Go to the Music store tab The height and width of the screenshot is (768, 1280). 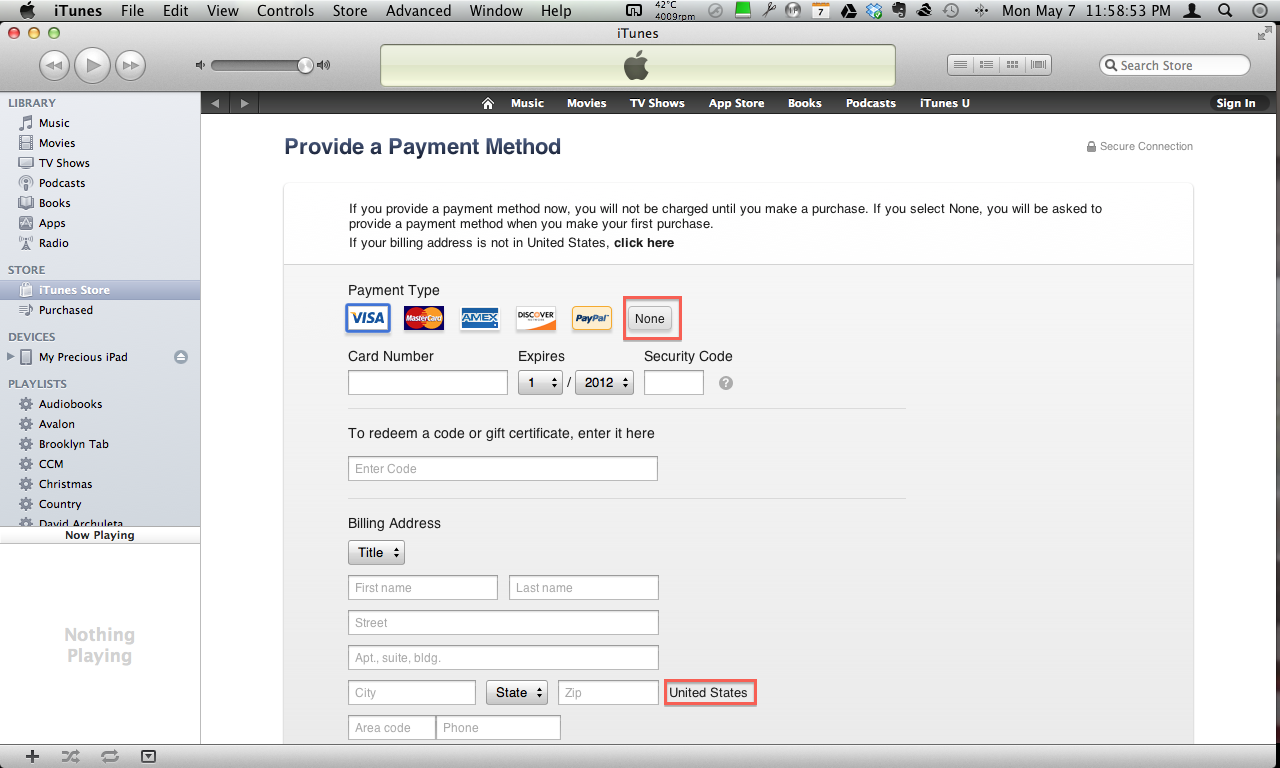point(527,103)
